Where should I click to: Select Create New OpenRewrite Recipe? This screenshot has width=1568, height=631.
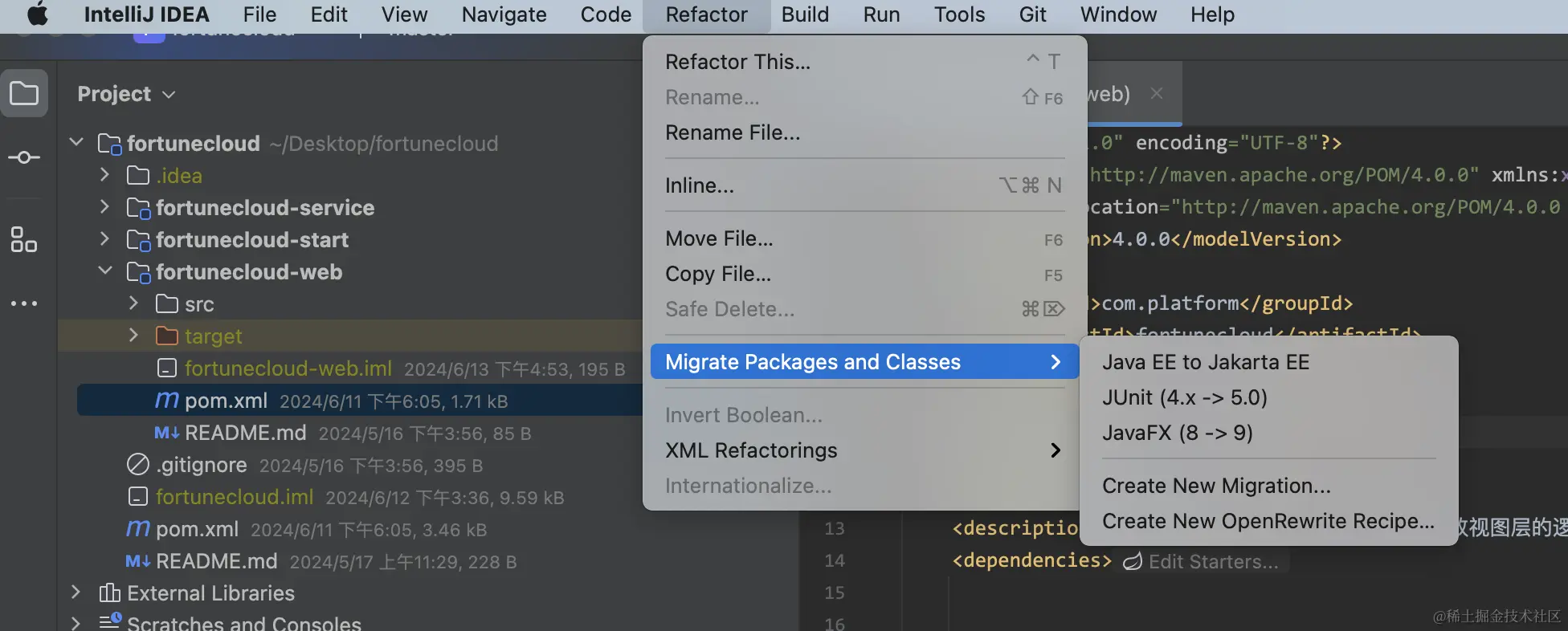coord(1268,521)
